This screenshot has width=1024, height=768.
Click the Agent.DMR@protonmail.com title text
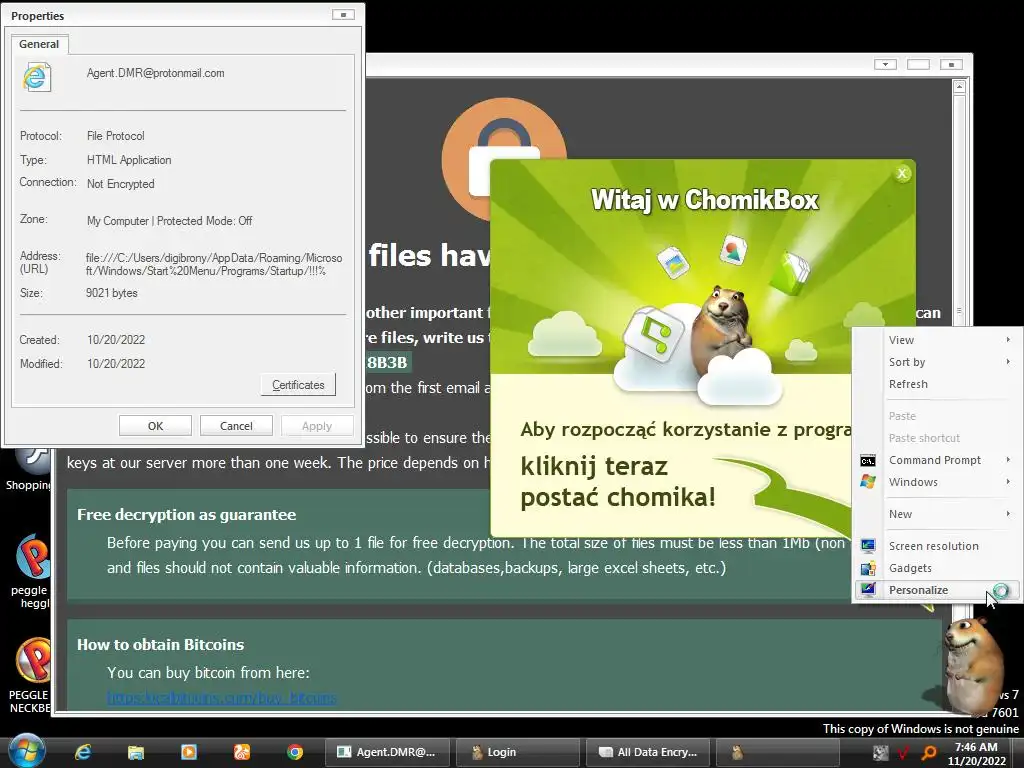click(155, 73)
